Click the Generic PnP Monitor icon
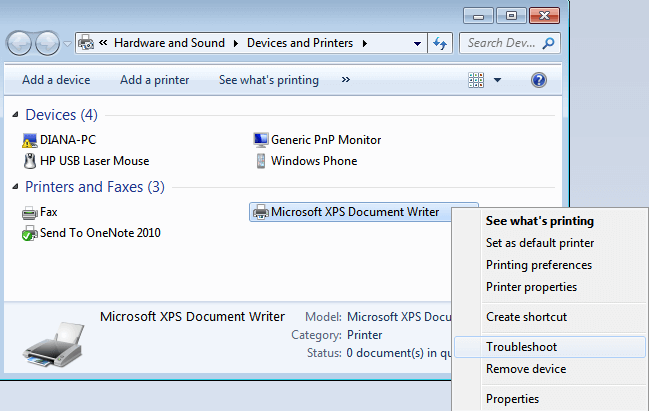The image size is (649, 411). coord(261,140)
